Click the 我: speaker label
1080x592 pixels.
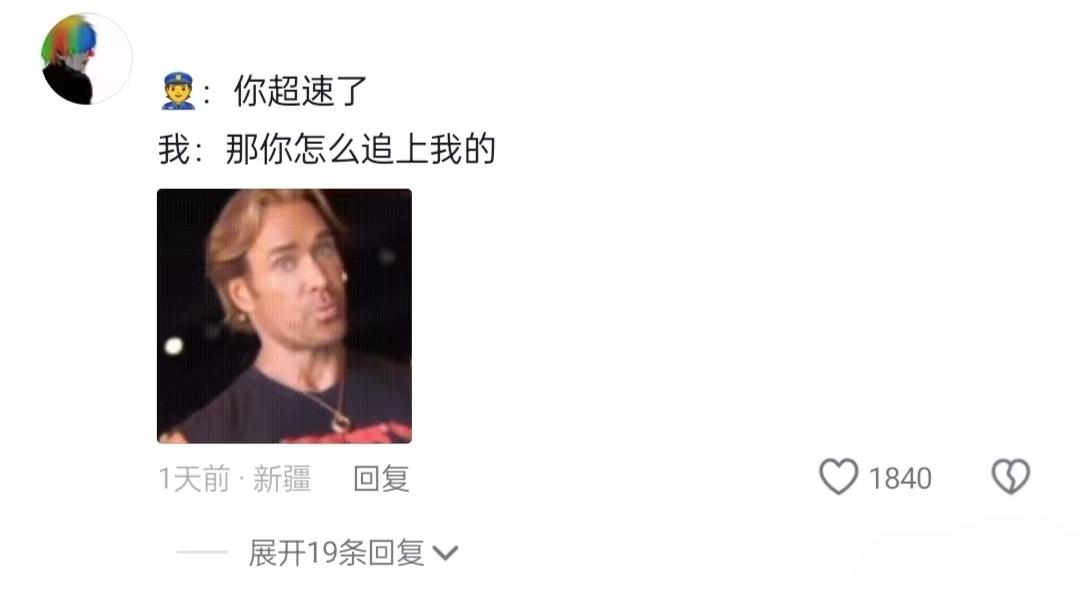click(181, 149)
